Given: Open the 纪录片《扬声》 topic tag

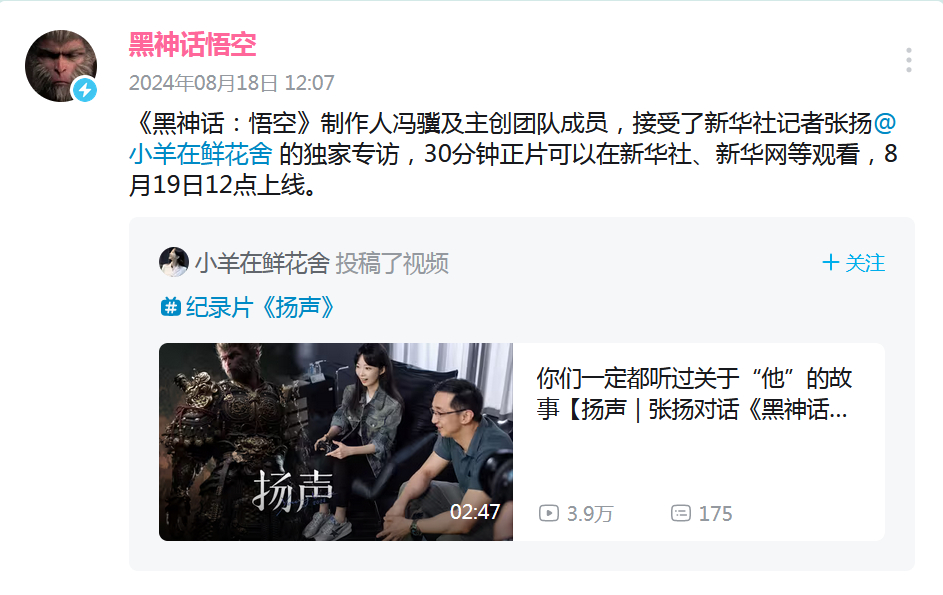Looking at the screenshot, I should point(260,307).
